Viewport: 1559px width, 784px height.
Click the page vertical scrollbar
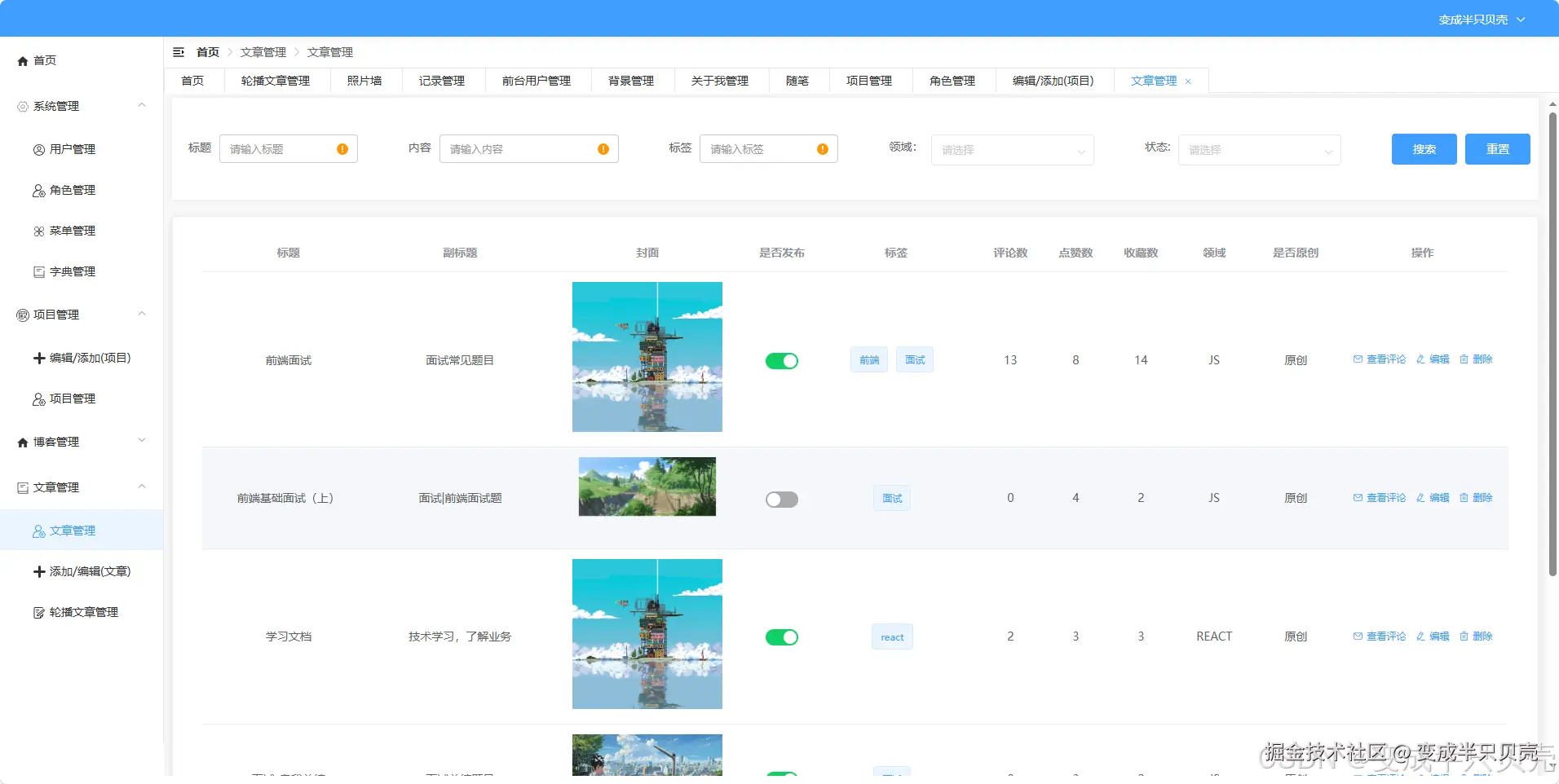[x=1552, y=345]
